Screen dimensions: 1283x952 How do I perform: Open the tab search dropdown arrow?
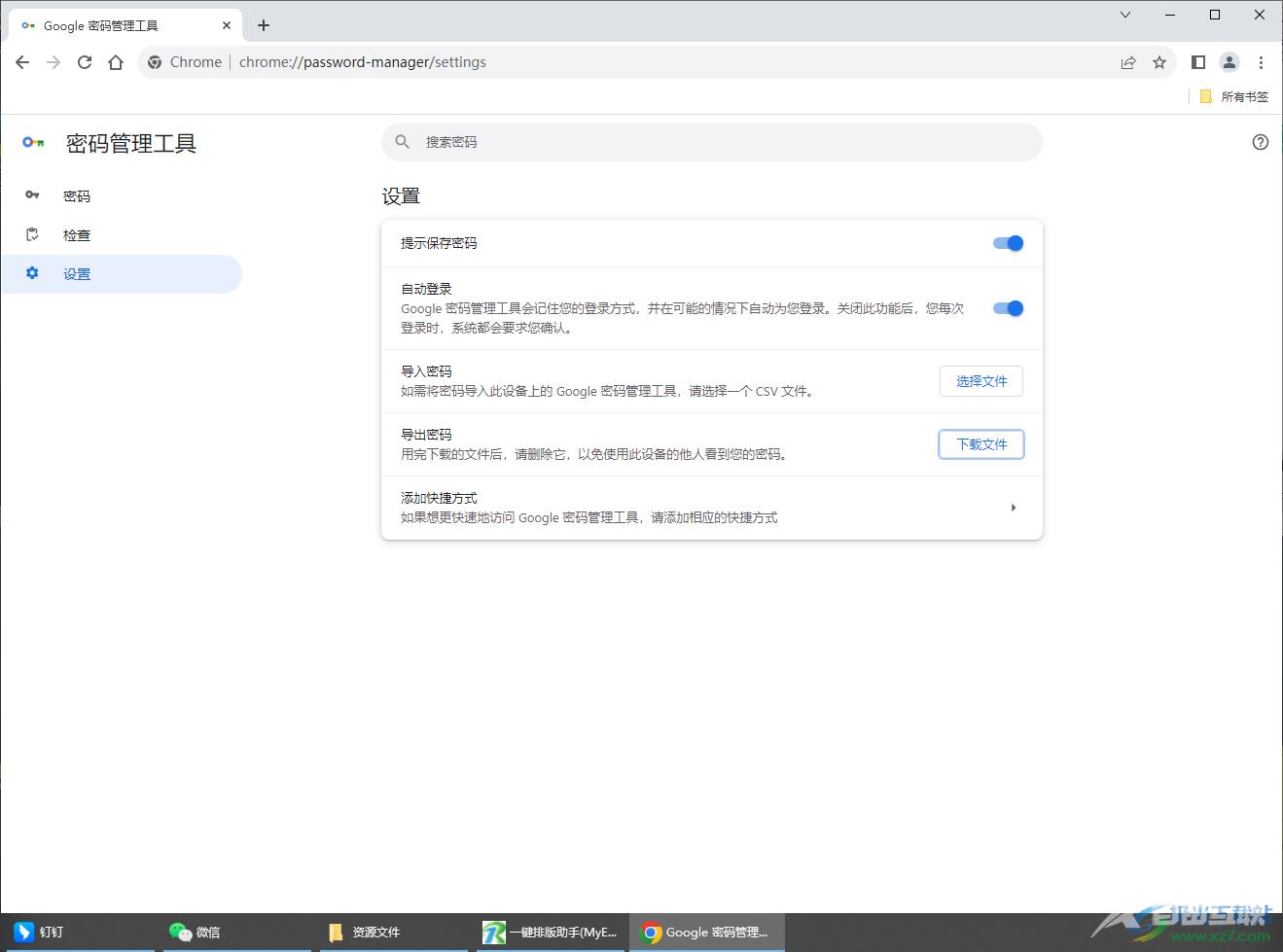point(1125,15)
